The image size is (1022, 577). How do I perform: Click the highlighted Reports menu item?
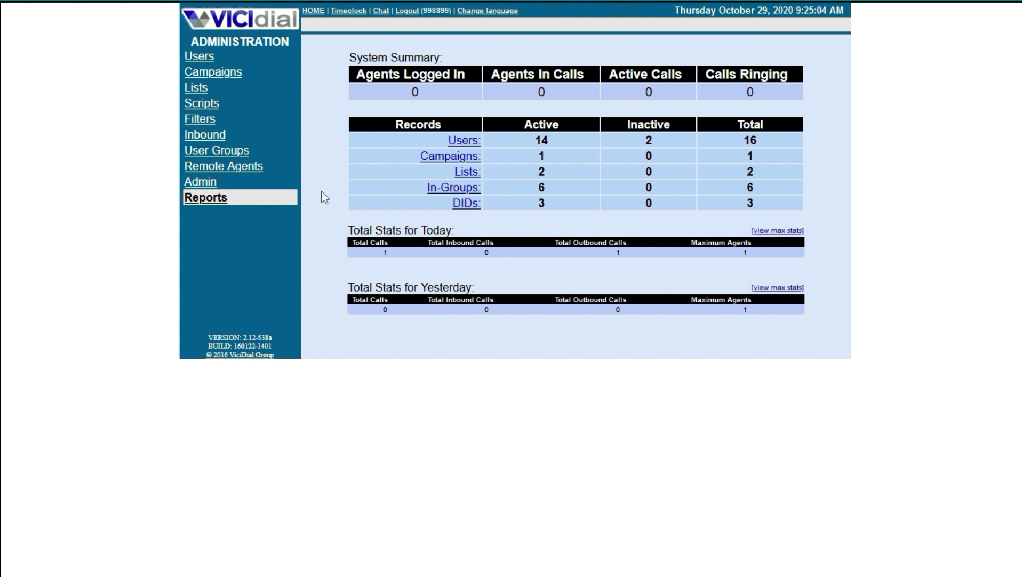click(x=206, y=198)
